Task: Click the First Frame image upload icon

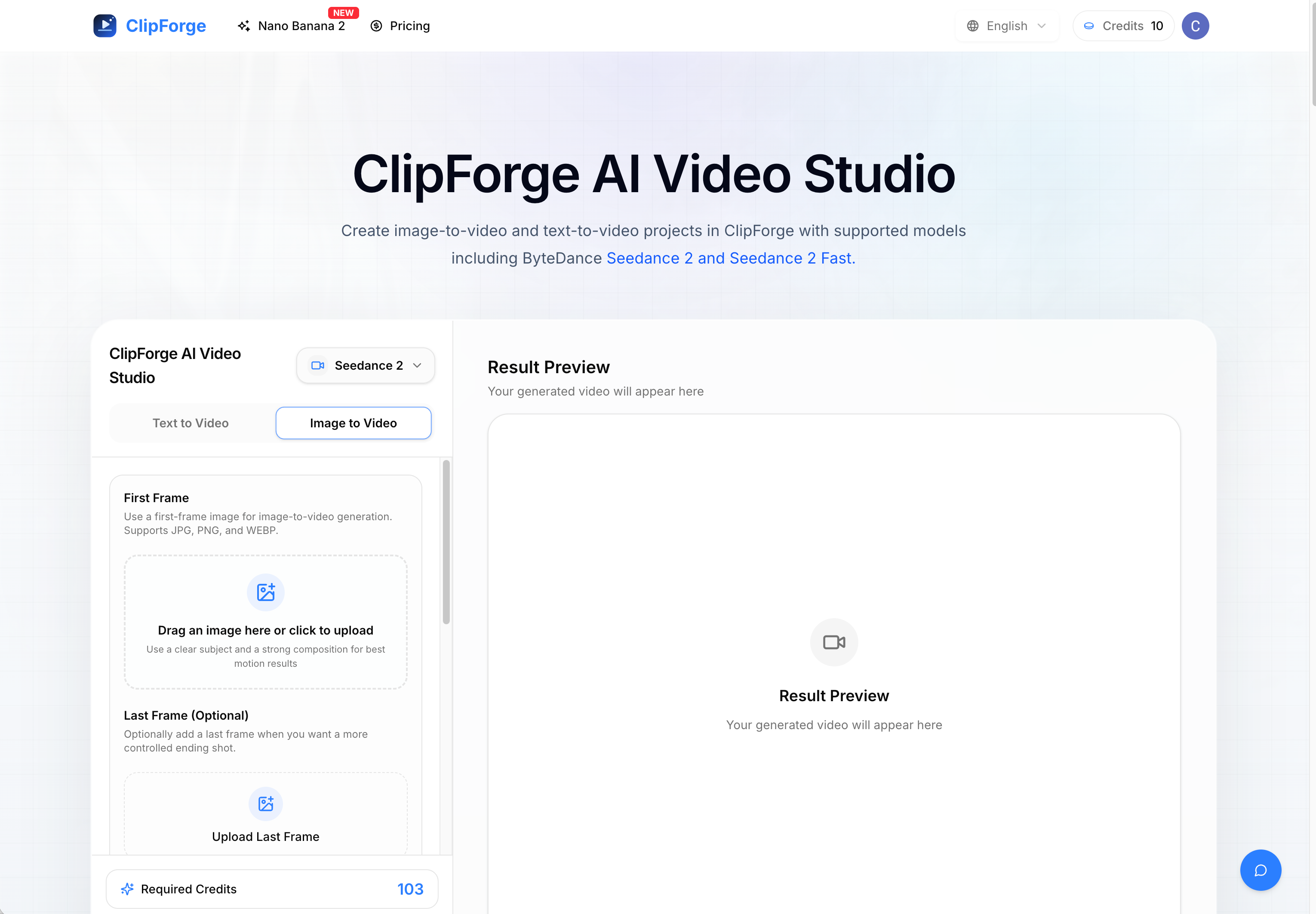Action: 265,592
